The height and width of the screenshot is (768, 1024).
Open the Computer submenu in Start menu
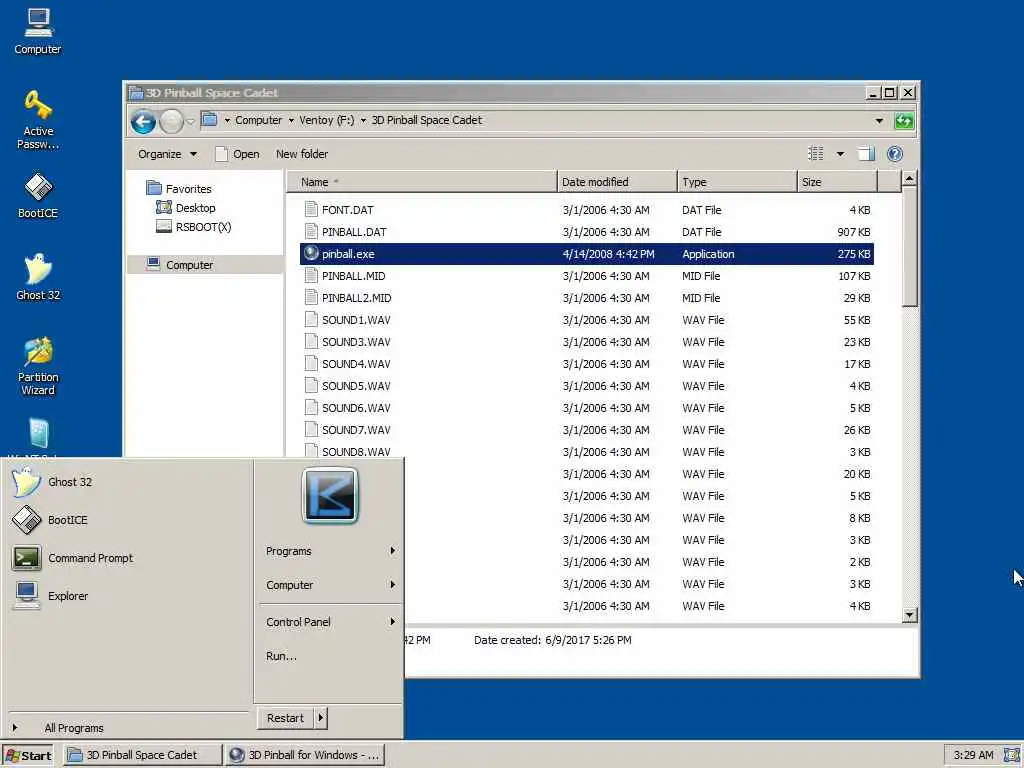click(x=330, y=585)
